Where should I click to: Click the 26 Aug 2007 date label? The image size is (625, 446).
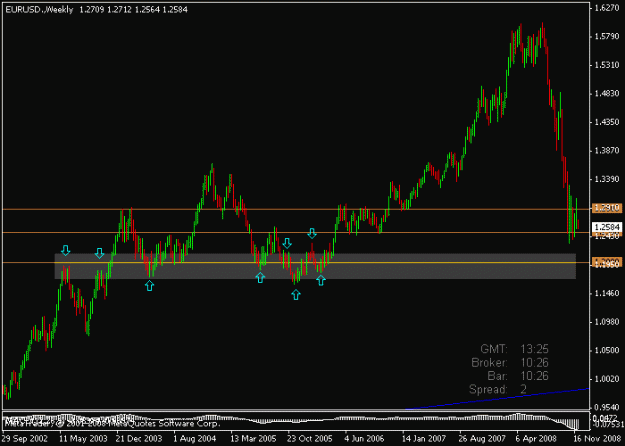click(x=482, y=439)
